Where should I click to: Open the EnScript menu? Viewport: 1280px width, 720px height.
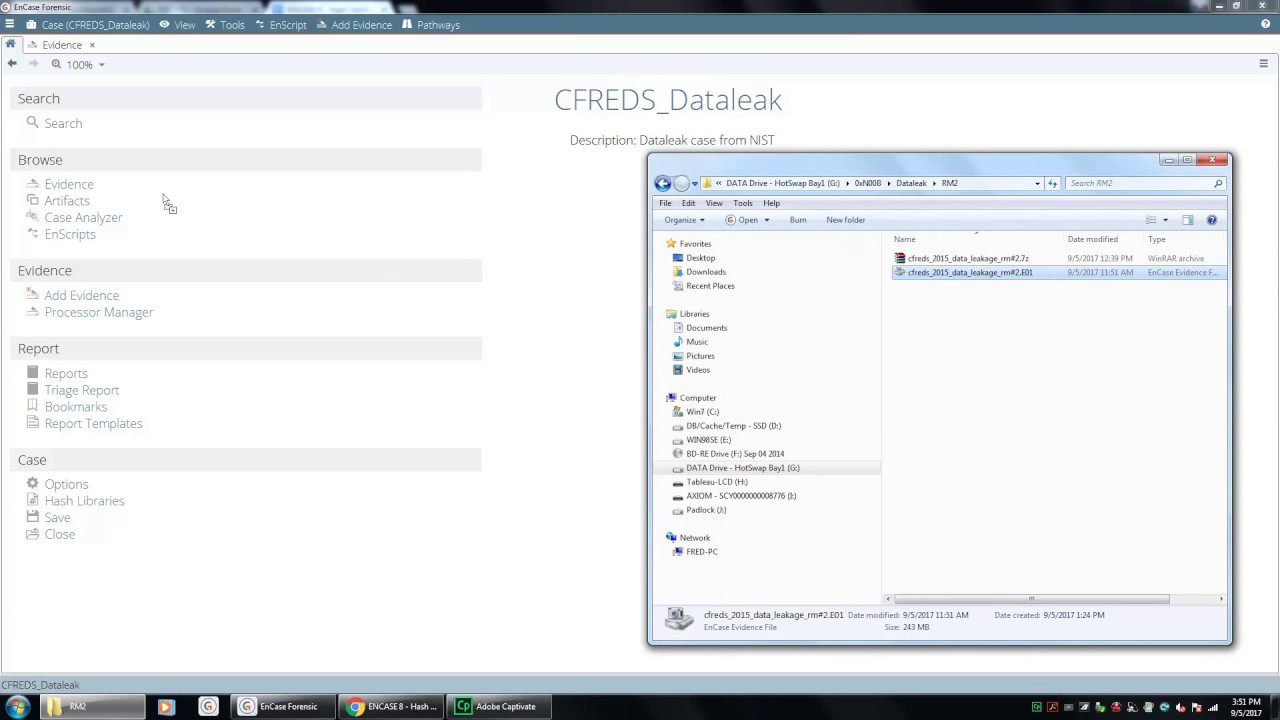pos(281,25)
